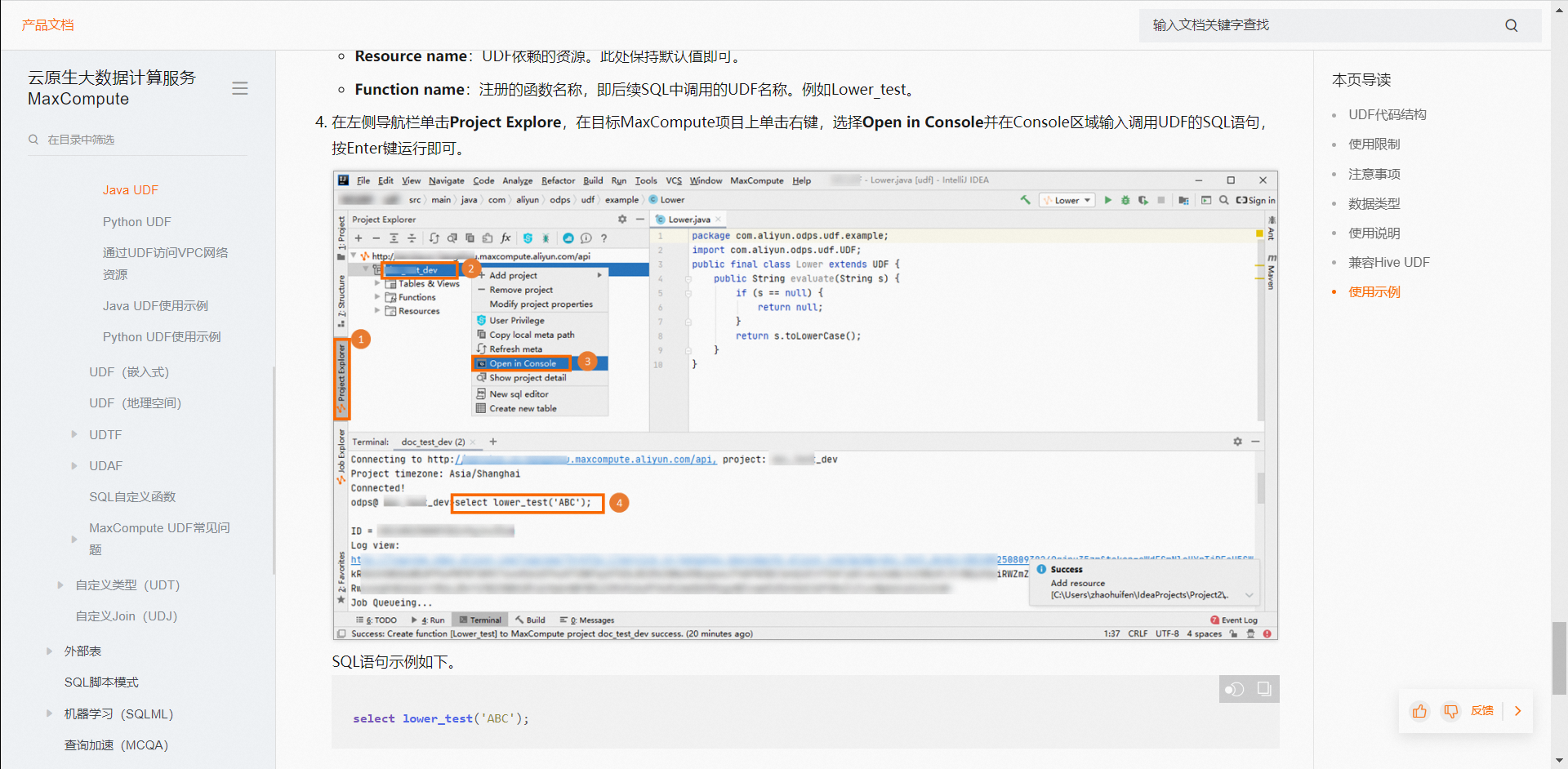Expand the Tables & Views tree node

tap(376, 283)
